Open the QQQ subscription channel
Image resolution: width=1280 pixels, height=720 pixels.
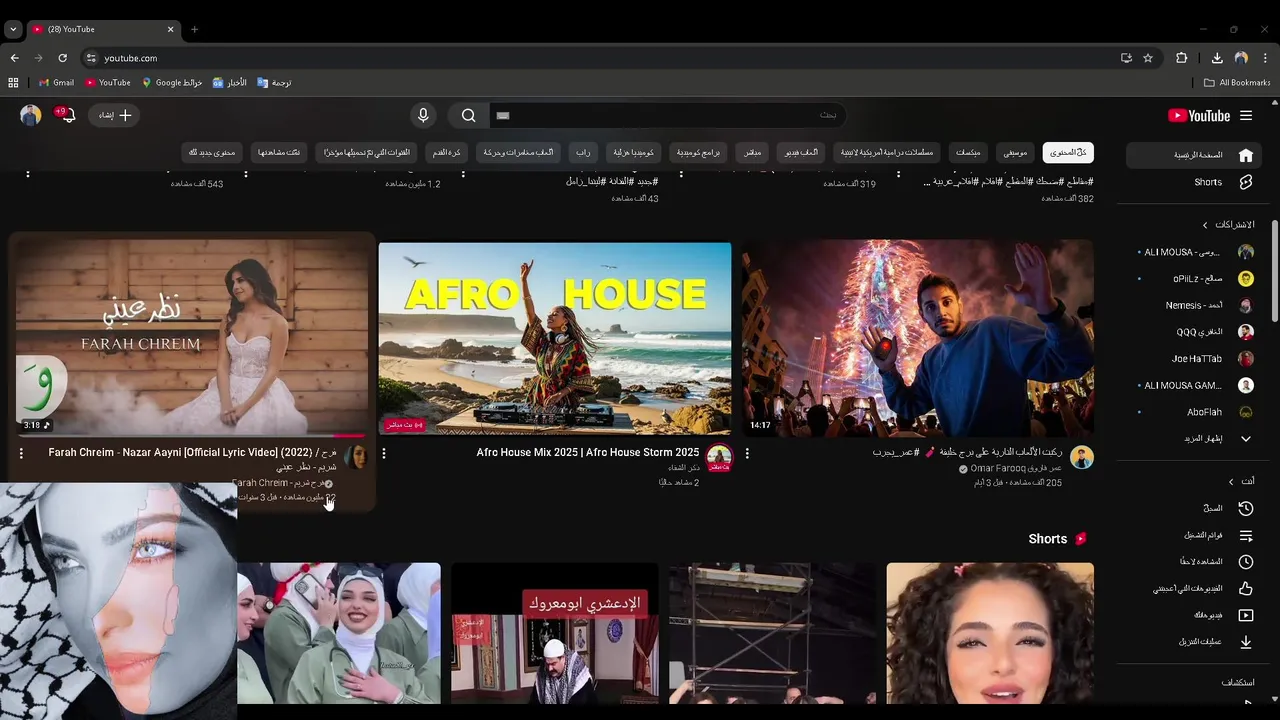(1196, 332)
